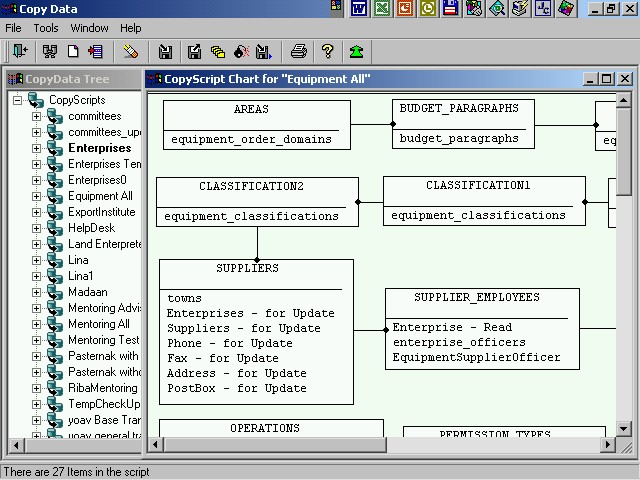Expand the Equipment All tree node
Image resolution: width=640 pixels, height=480 pixels.
(37, 196)
